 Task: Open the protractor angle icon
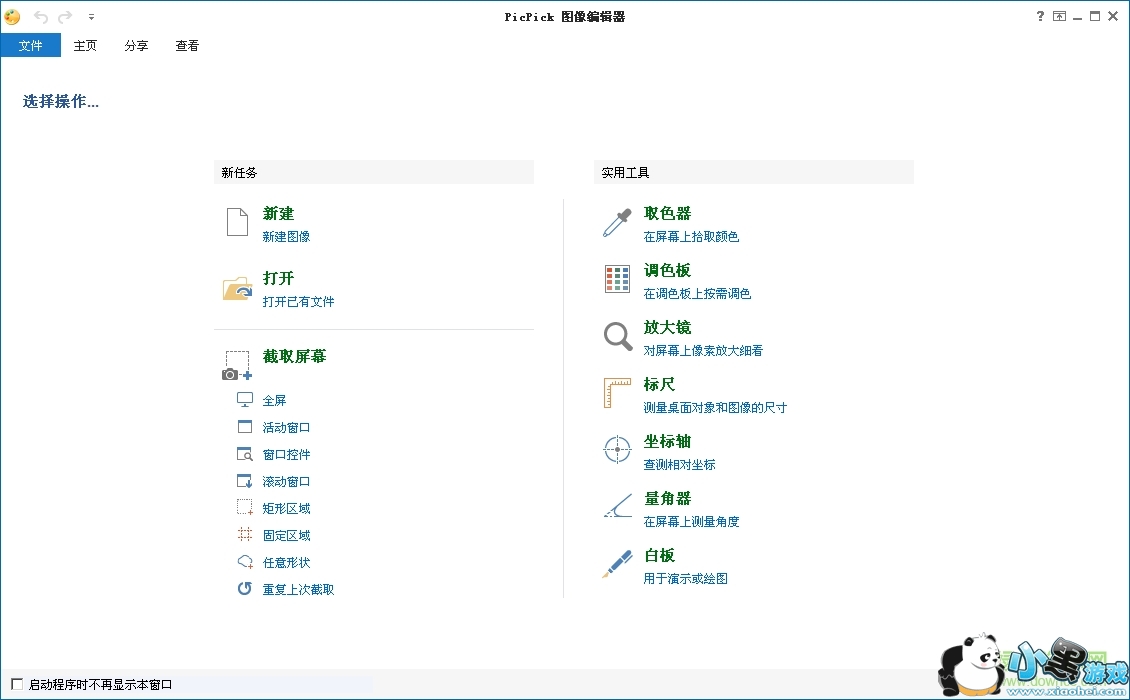coord(617,507)
